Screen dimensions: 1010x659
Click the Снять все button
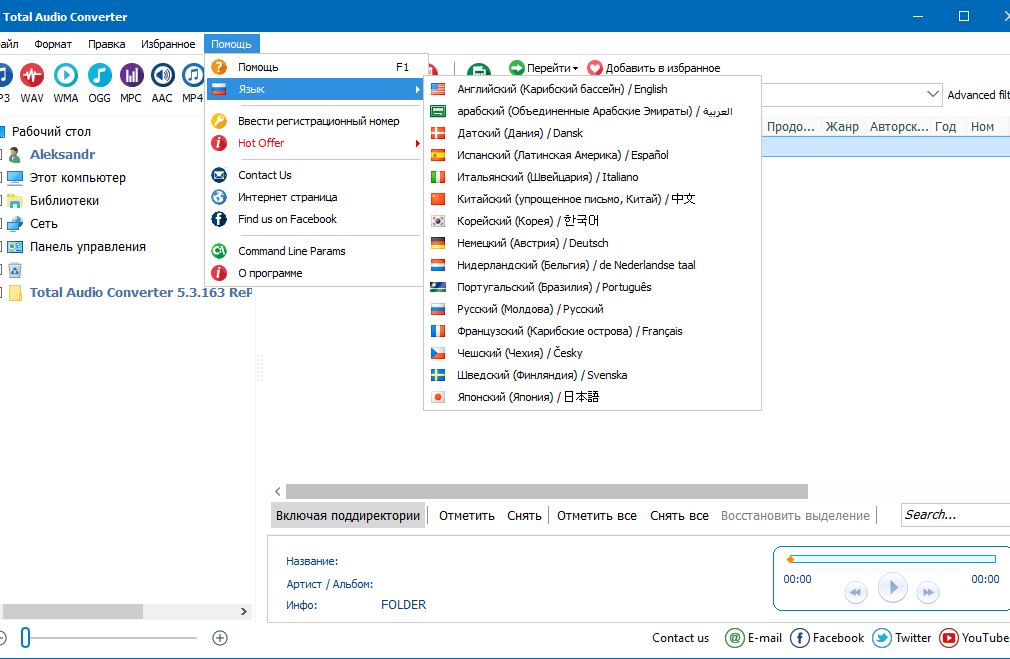pyautogui.click(x=680, y=515)
